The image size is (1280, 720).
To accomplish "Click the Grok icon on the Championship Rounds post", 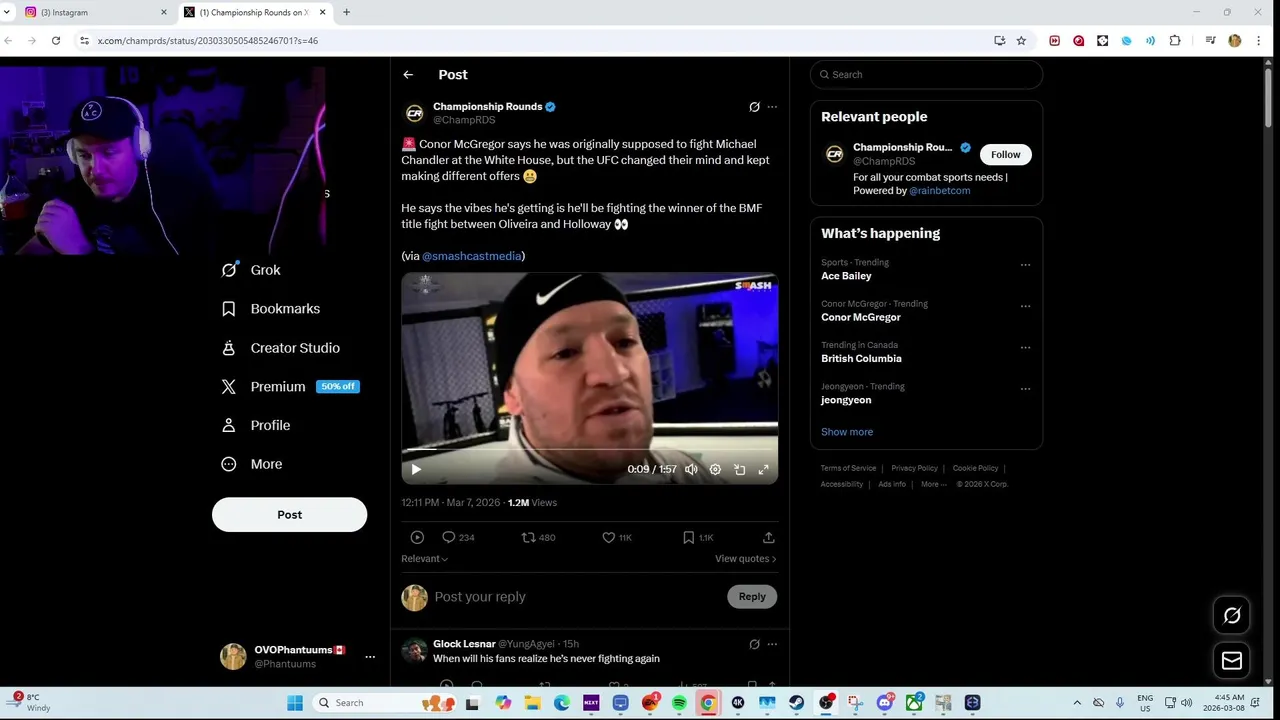I will coord(754,107).
